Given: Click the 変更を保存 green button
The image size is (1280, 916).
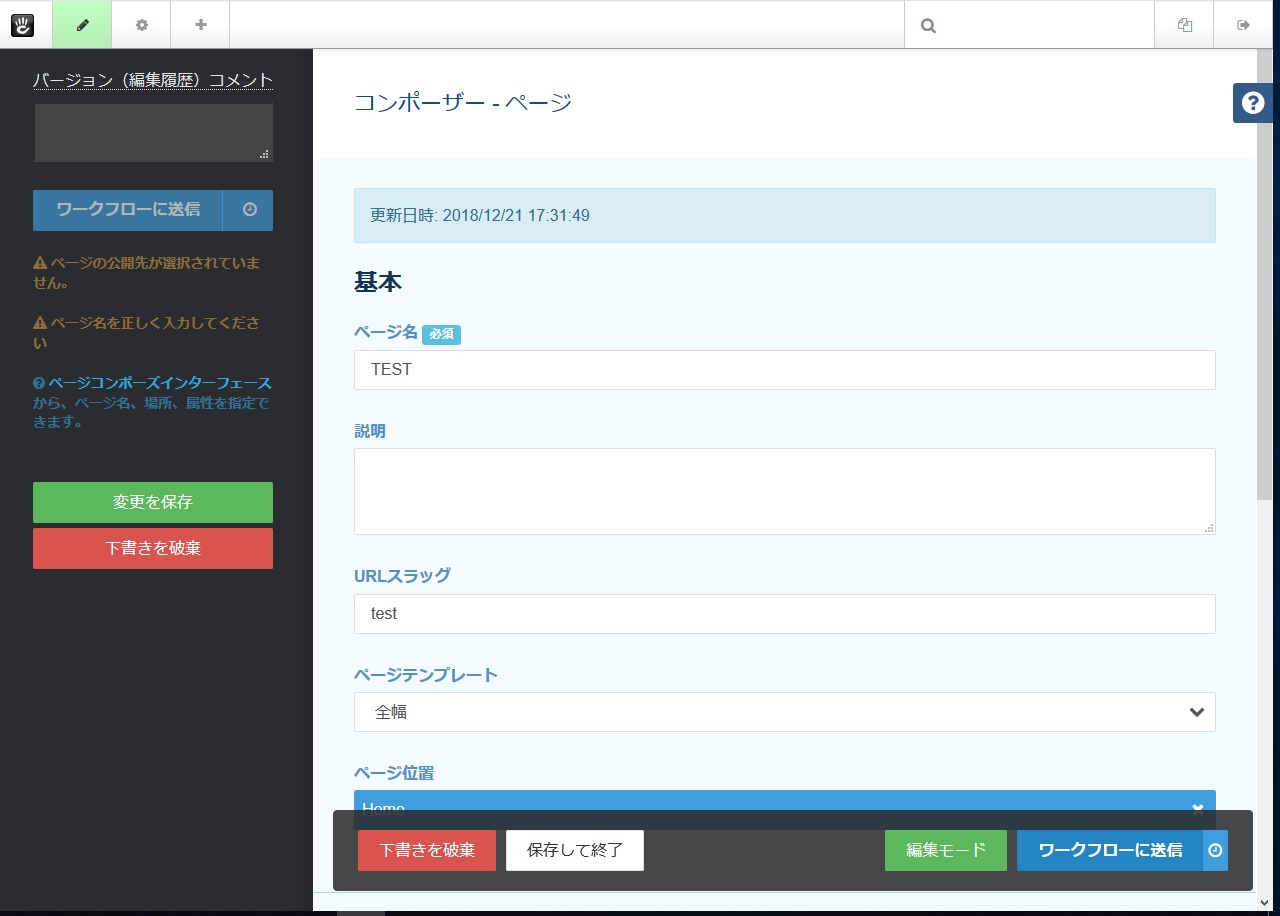Looking at the screenshot, I should coord(153,502).
